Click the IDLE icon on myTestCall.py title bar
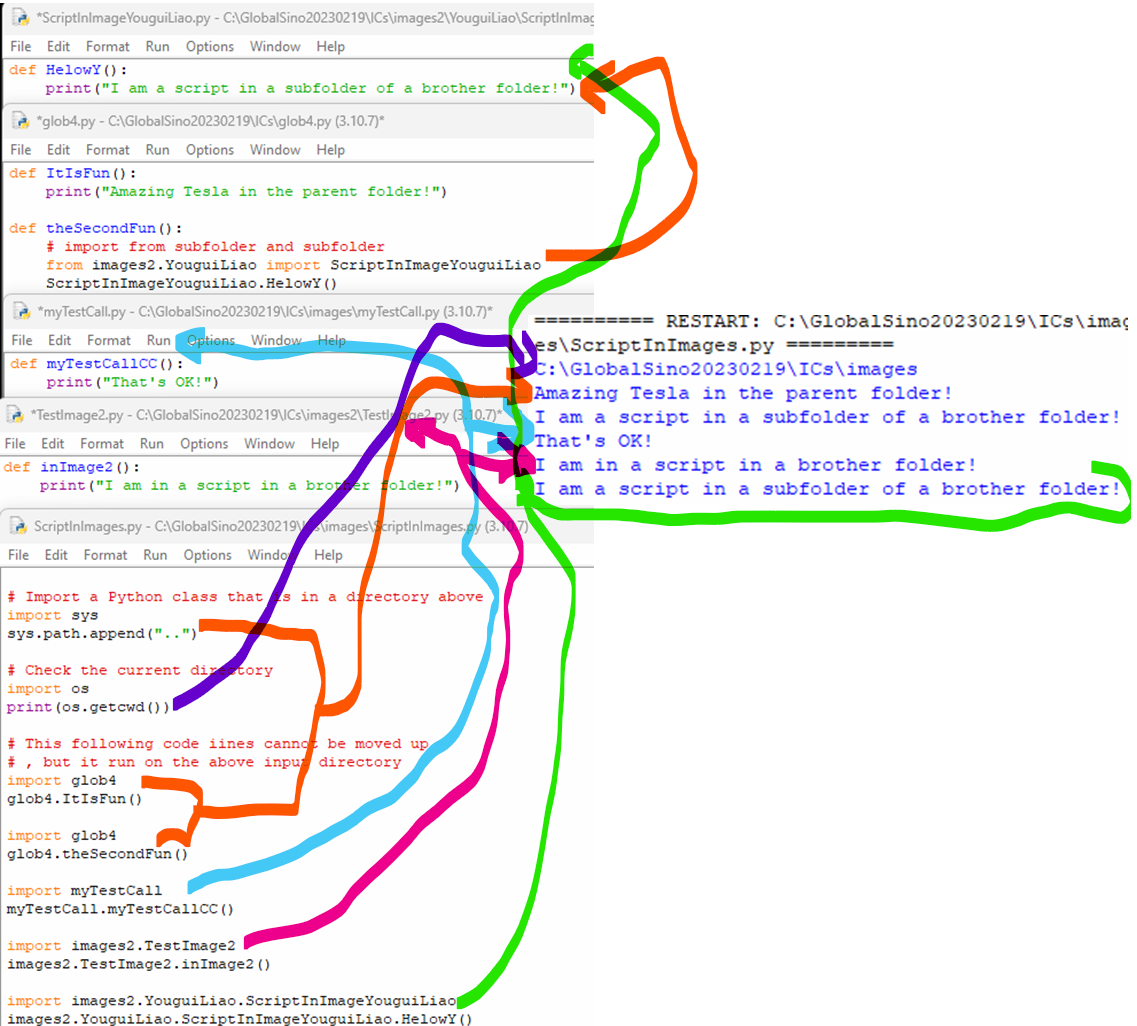Screen dimensions: 1137x1026 click(22, 312)
